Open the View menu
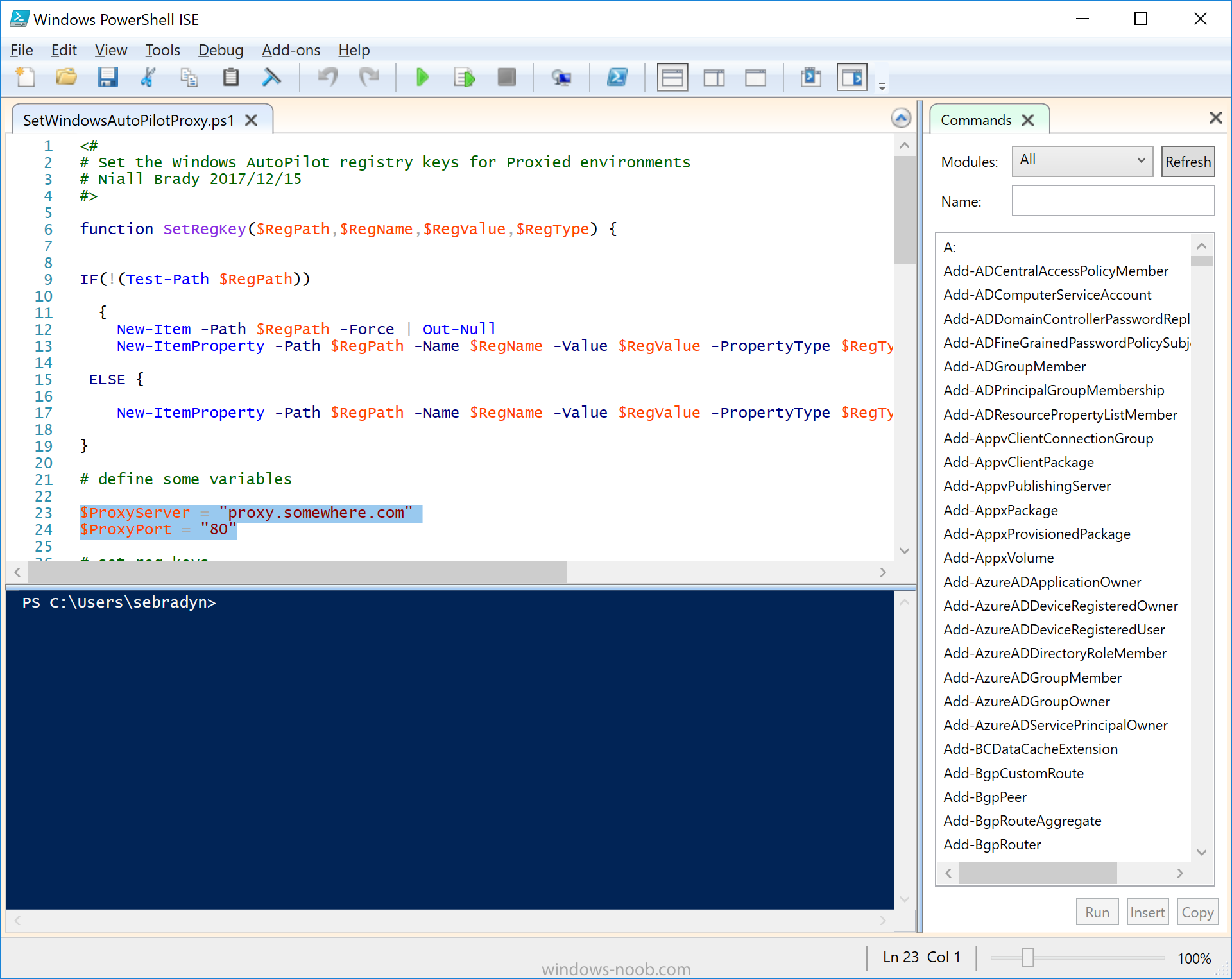Viewport: 1232px width, 979px height. pyautogui.click(x=111, y=50)
